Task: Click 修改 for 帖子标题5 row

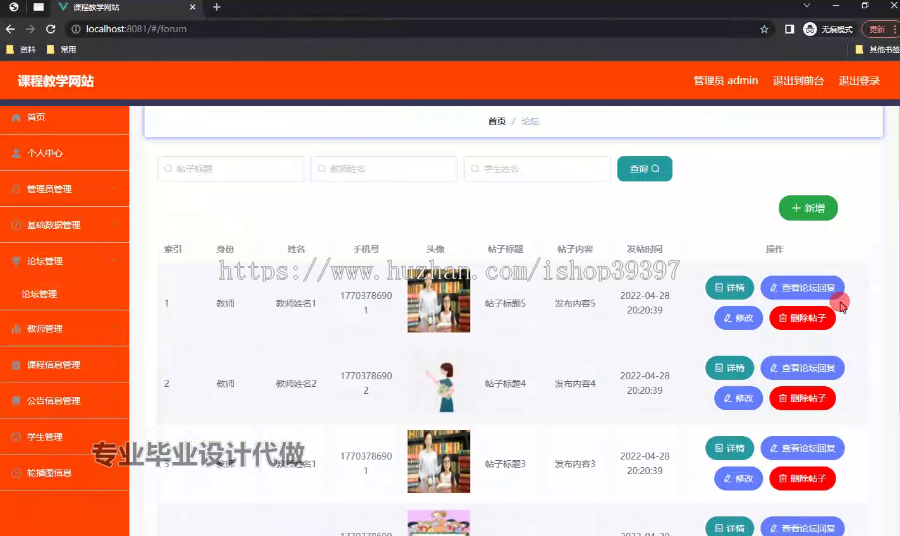Action: (x=738, y=318)
